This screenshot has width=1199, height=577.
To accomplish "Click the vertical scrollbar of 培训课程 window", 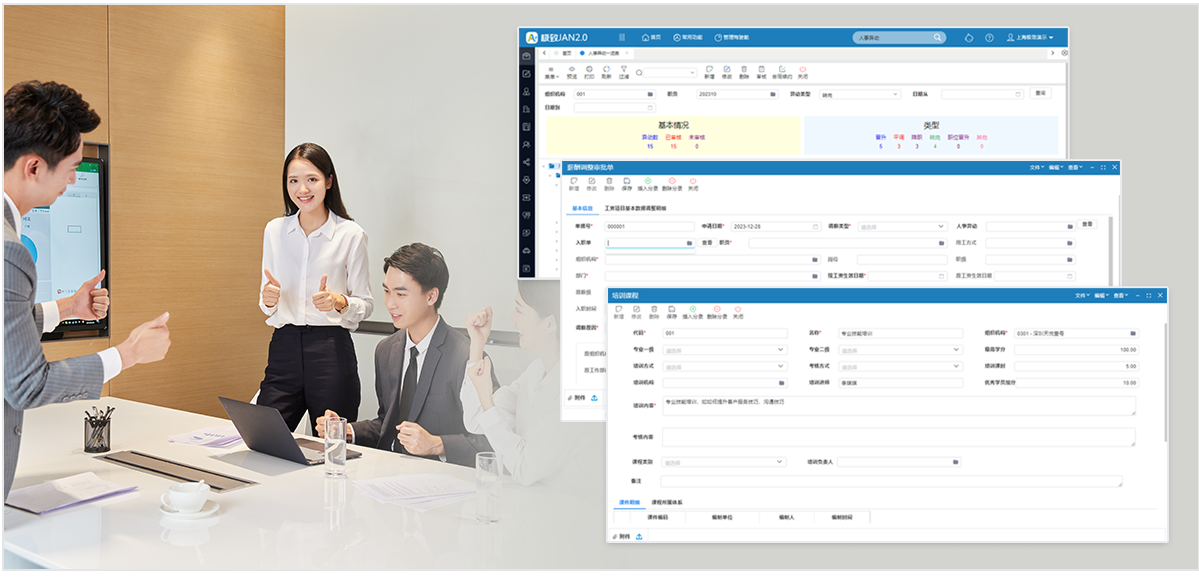I will coord(1164,380).
